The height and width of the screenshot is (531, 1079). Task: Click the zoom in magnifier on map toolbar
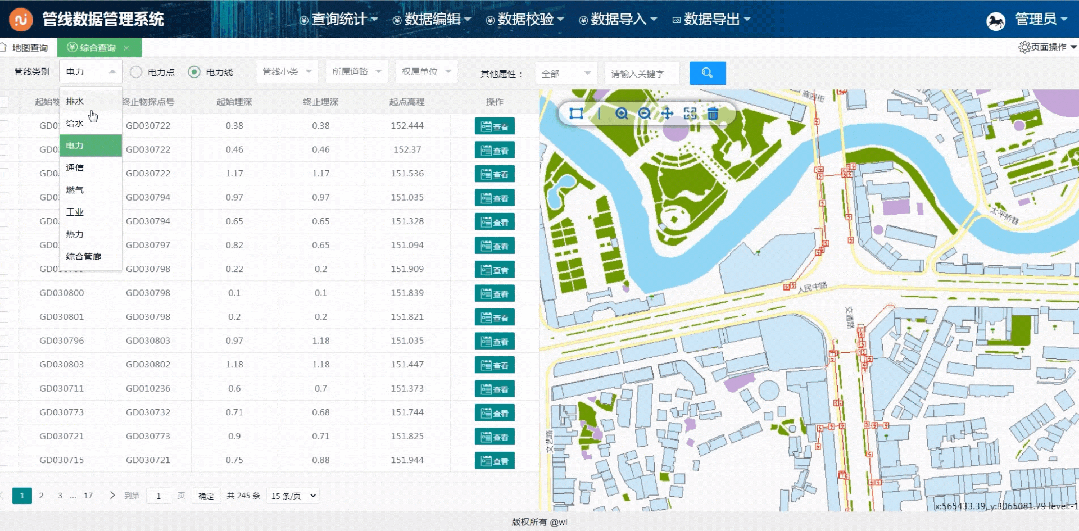pos(622,114)
